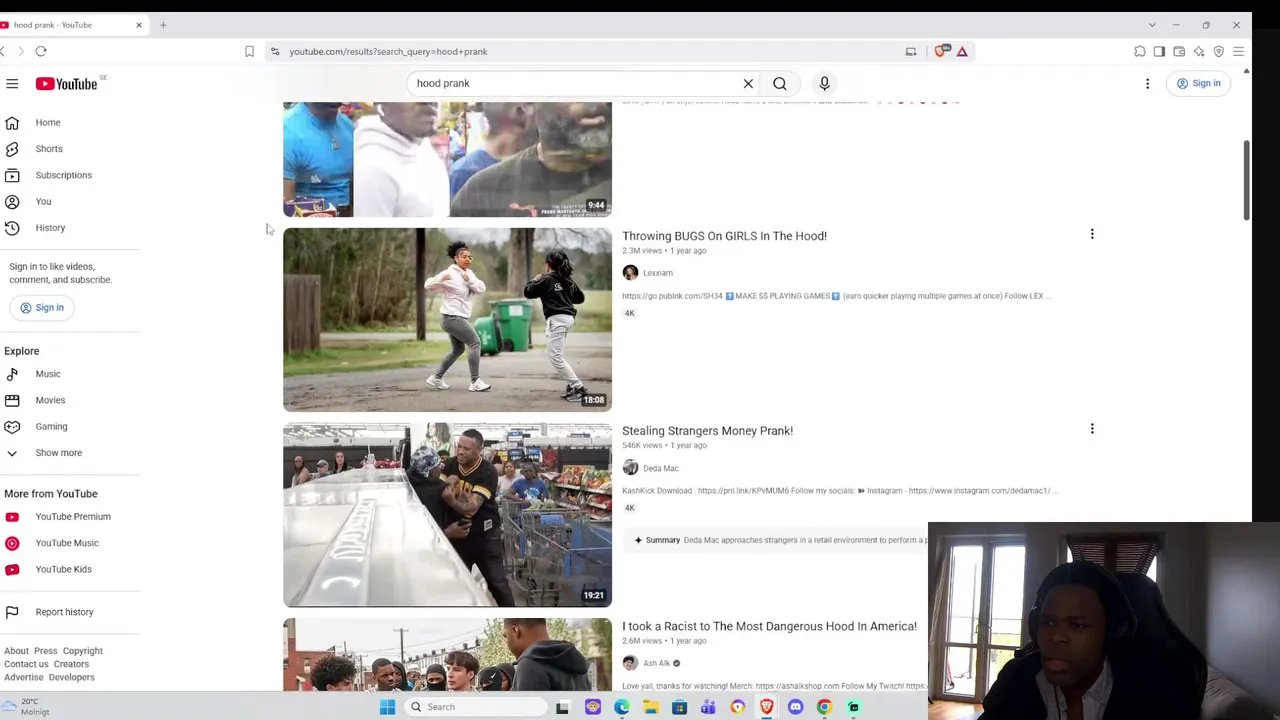
Task: Open the browser main menu icon
Action: [1238, 52]
